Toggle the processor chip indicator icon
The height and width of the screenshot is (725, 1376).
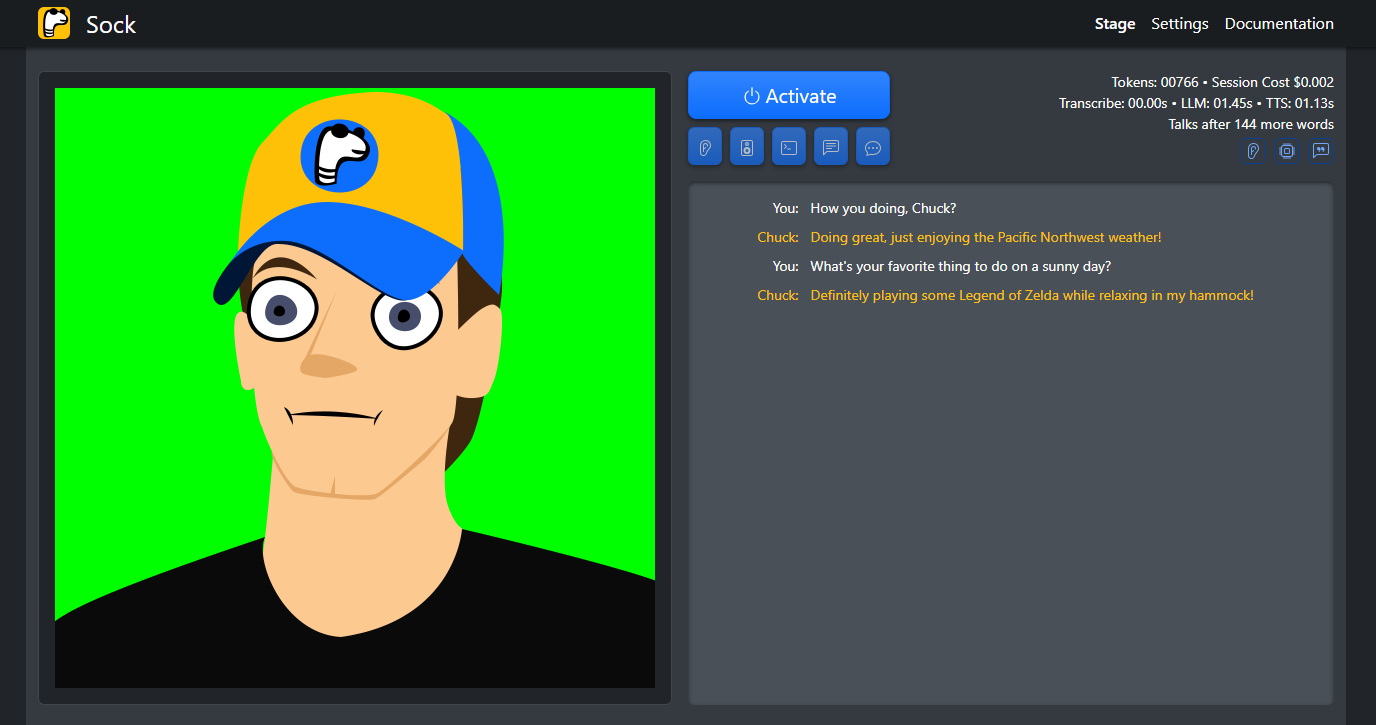1287,151
